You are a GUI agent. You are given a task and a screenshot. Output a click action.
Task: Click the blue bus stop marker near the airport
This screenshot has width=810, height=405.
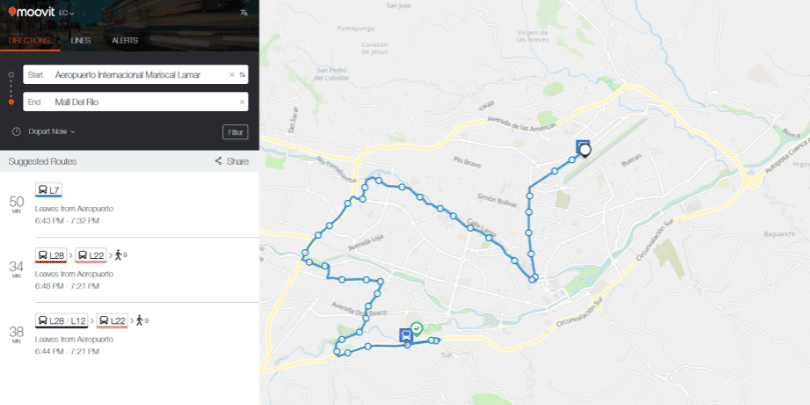[582, 146]
